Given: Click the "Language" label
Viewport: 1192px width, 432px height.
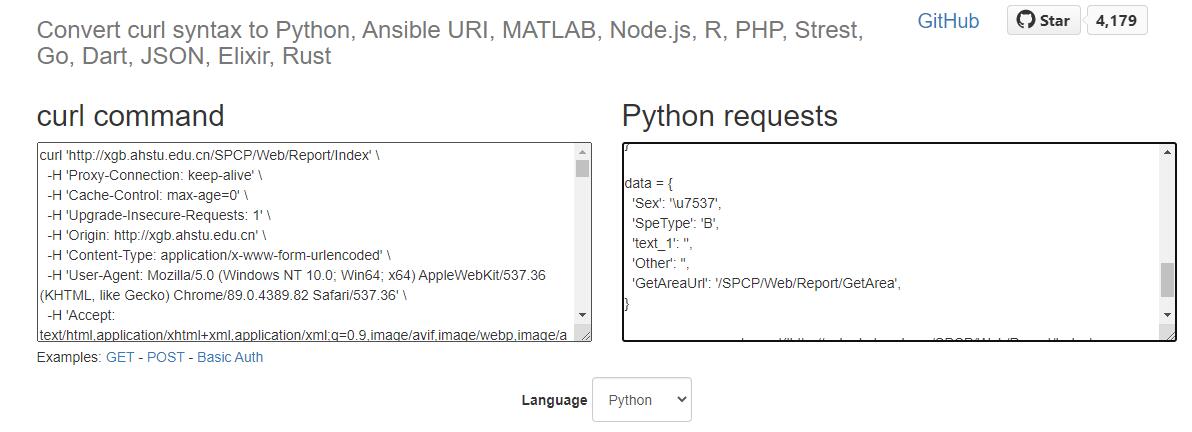Looking at the screenshot, I should tap(554, 400).
